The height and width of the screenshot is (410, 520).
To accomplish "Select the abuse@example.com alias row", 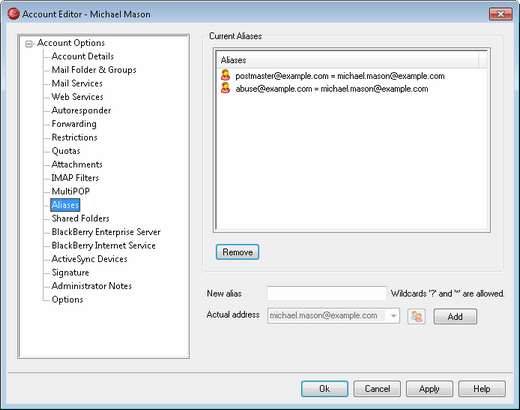I will pyautogui.click(x=352, y=89).
